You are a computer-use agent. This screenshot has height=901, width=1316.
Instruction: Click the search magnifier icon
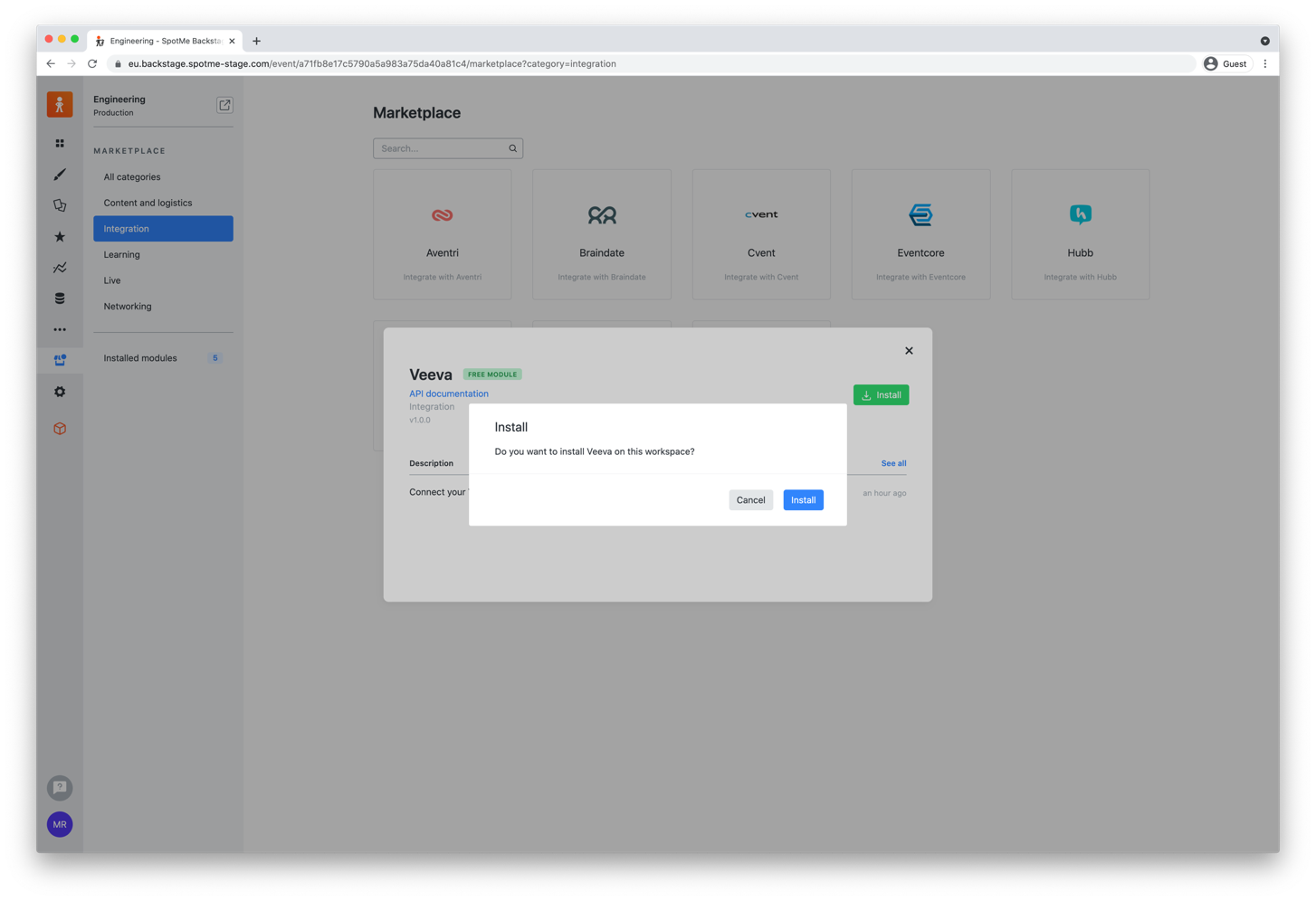pyautogui.click(x=512, y=148)
